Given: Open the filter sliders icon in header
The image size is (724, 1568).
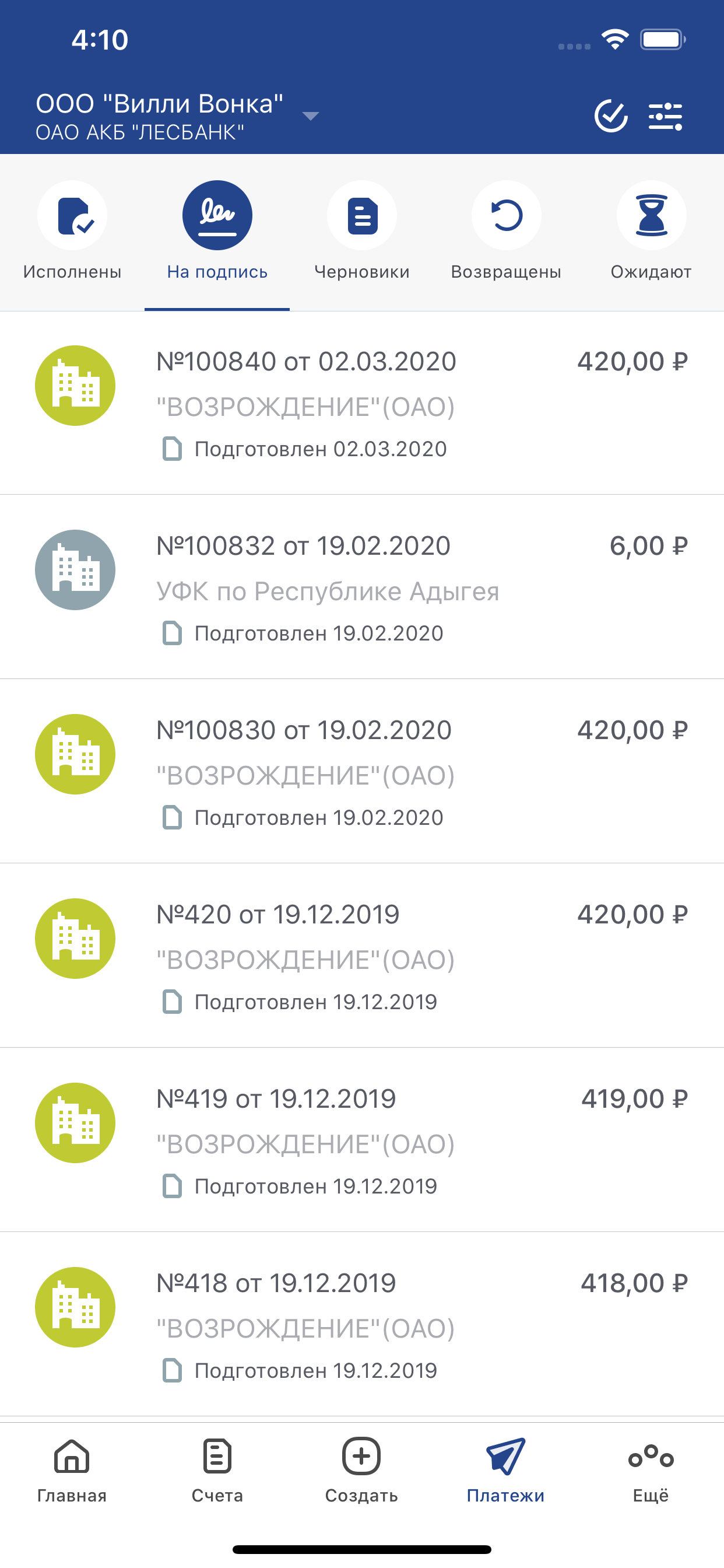Looking at the screenshot, I should click(x=666, y=116).
